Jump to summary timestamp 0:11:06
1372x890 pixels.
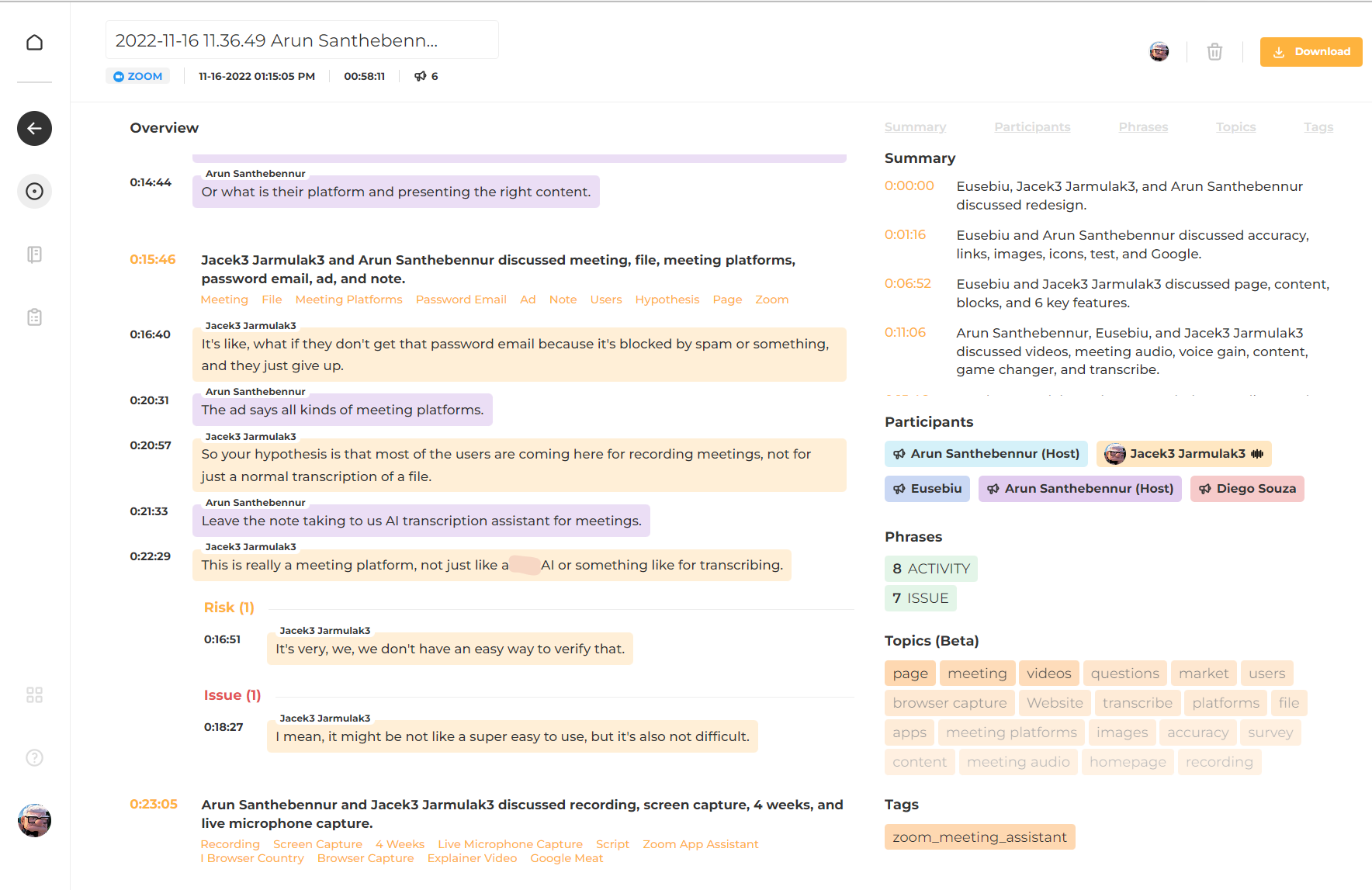[905, 332]
